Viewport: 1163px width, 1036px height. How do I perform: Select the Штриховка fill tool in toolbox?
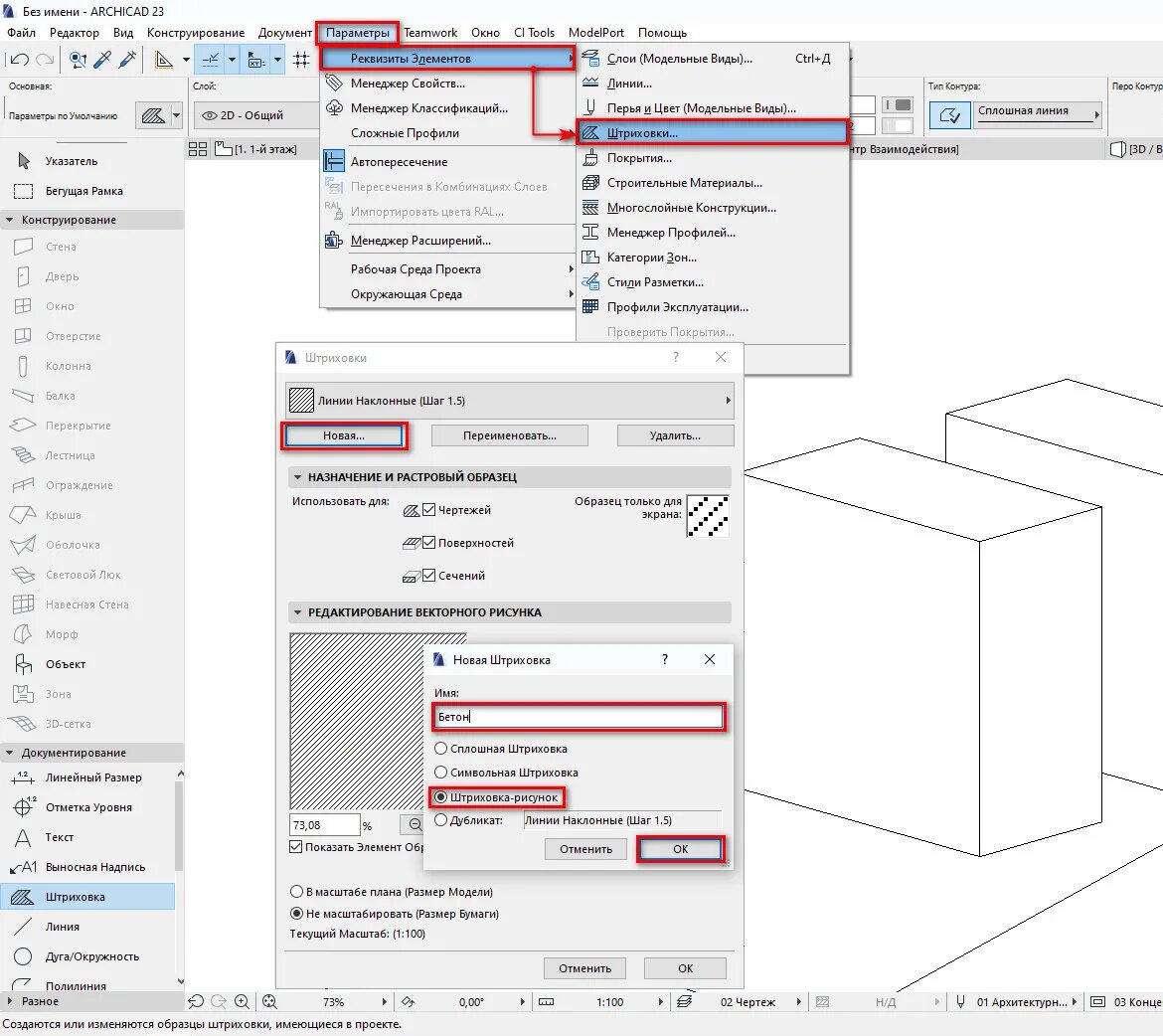click(87, 897)
